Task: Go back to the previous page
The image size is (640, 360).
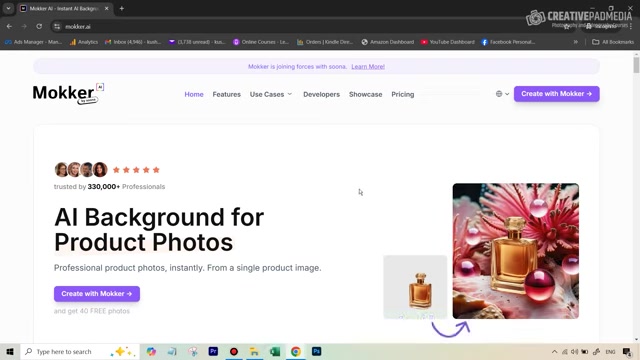Action: [9, 27]
